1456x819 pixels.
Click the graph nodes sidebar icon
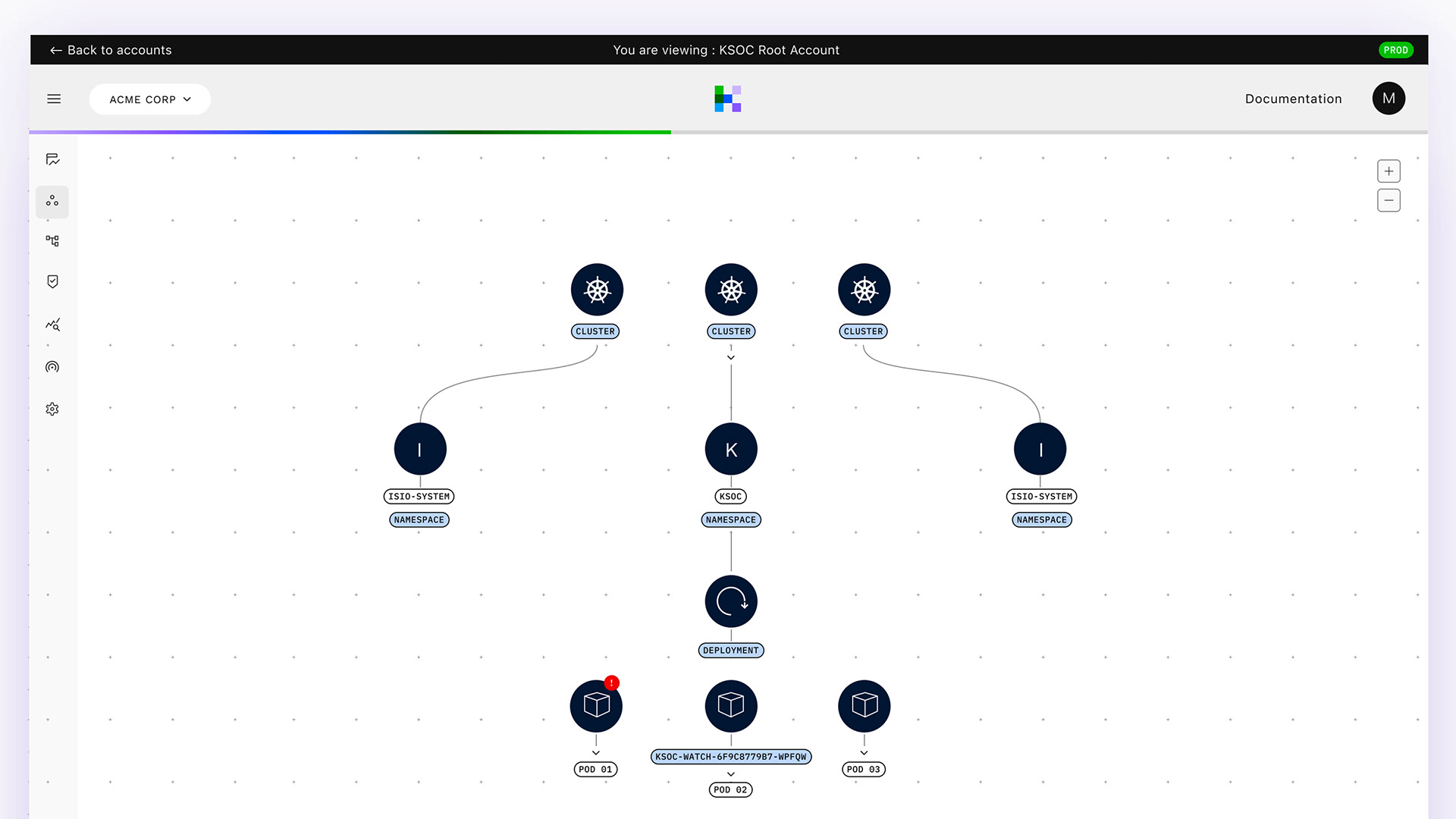(52, 201)
